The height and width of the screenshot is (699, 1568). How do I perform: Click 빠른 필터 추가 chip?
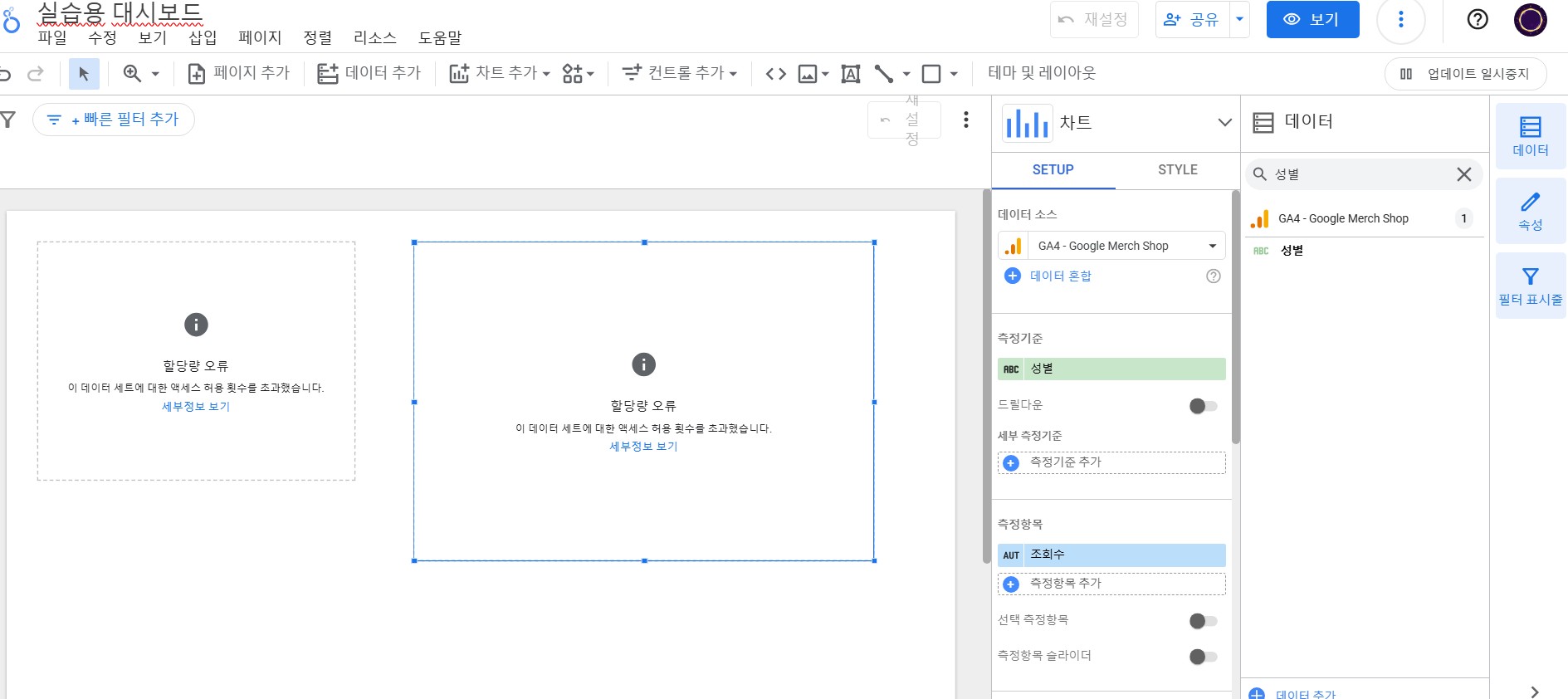tap(114, 120)
